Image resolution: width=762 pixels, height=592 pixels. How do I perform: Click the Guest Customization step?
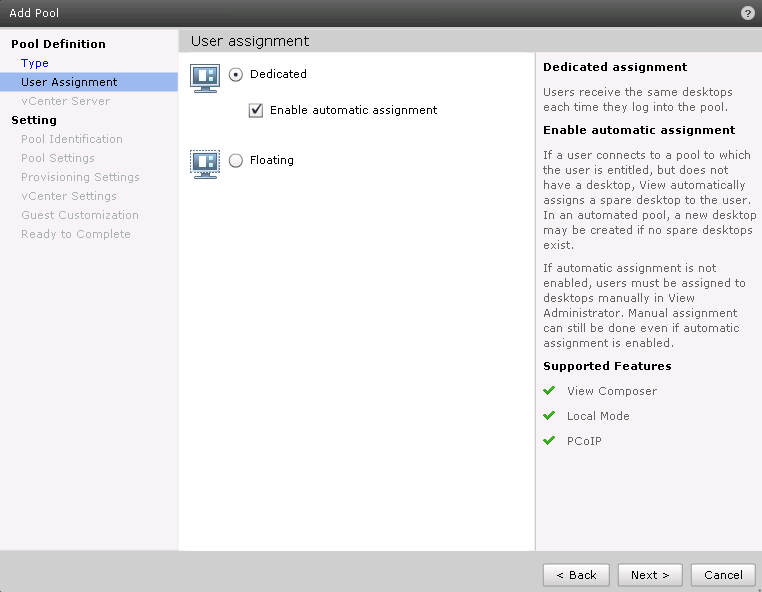pyautogui.click(x=80, y=215)
